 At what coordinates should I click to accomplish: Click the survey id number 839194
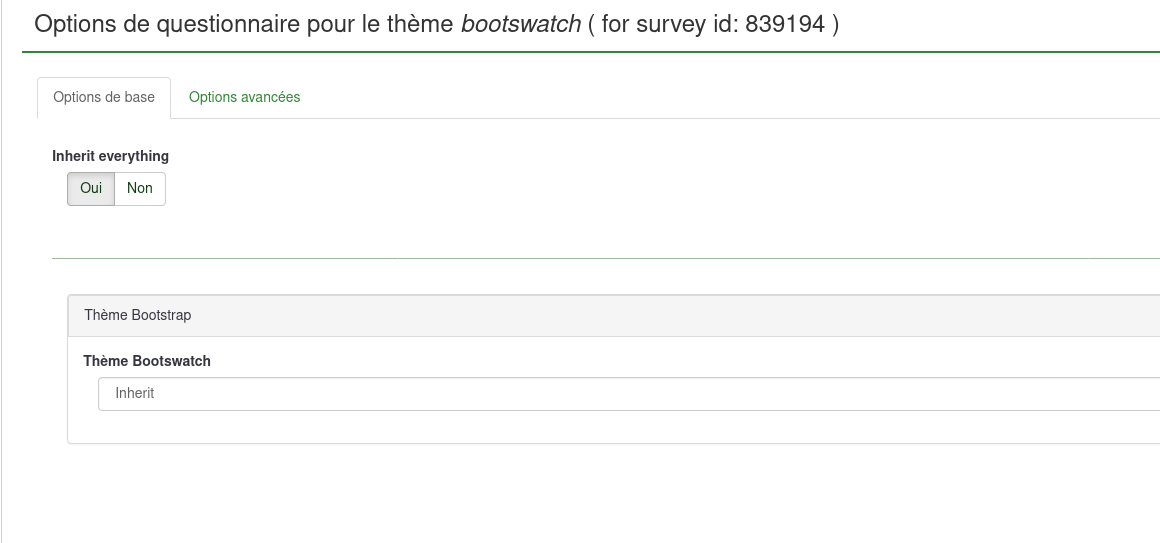tap(785, 24)
